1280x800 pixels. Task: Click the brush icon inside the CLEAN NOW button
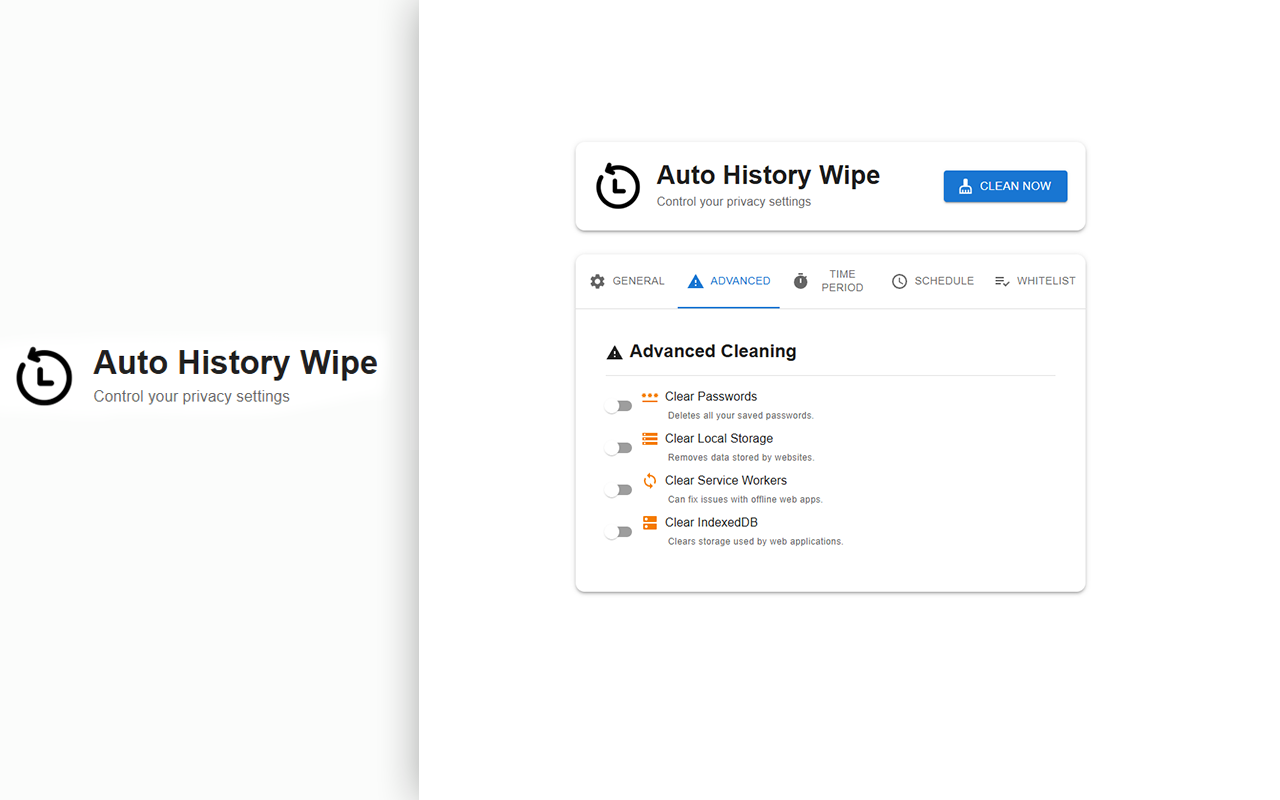point(965,185)
